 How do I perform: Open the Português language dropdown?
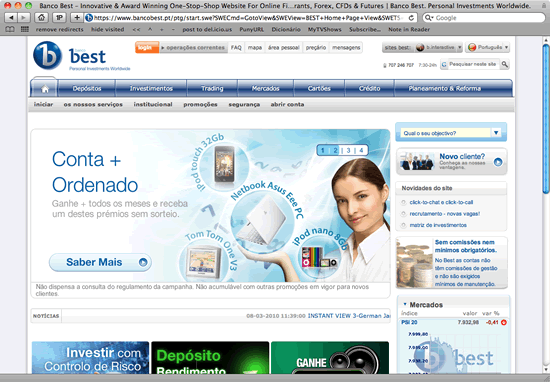[x=488, y=47]
